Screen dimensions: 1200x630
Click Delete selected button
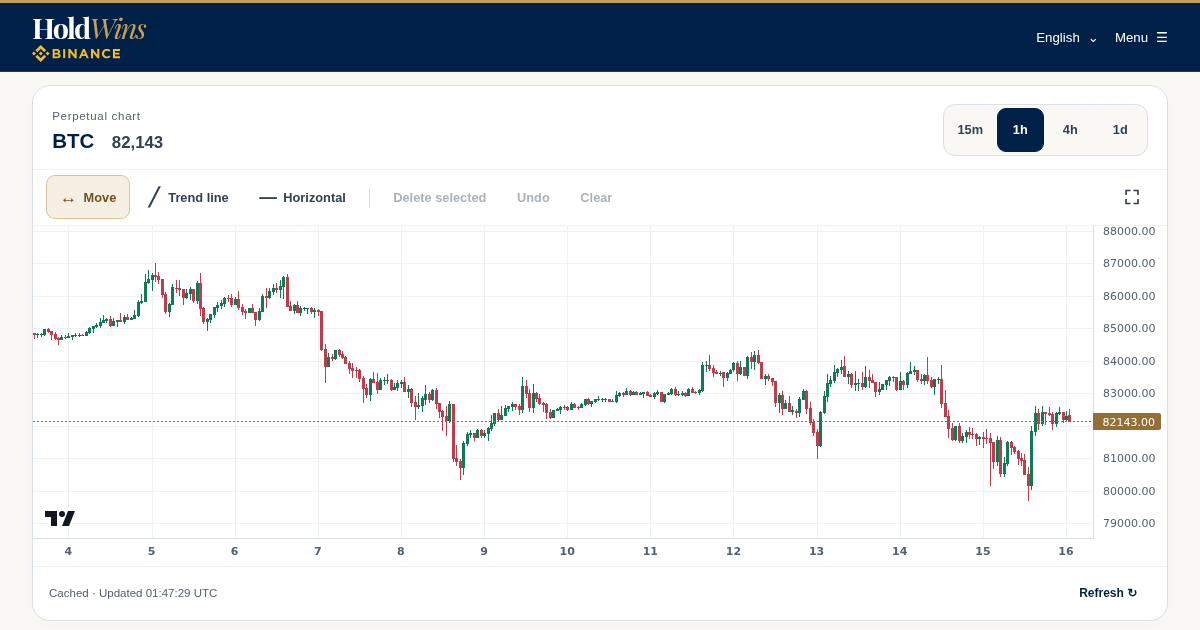pos(439,197)
